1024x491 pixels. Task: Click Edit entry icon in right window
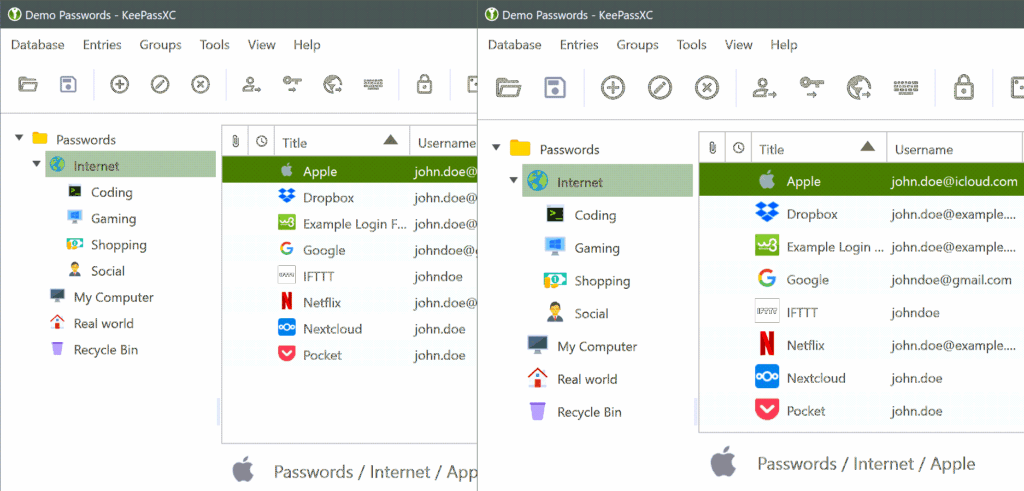pos(660,87)
